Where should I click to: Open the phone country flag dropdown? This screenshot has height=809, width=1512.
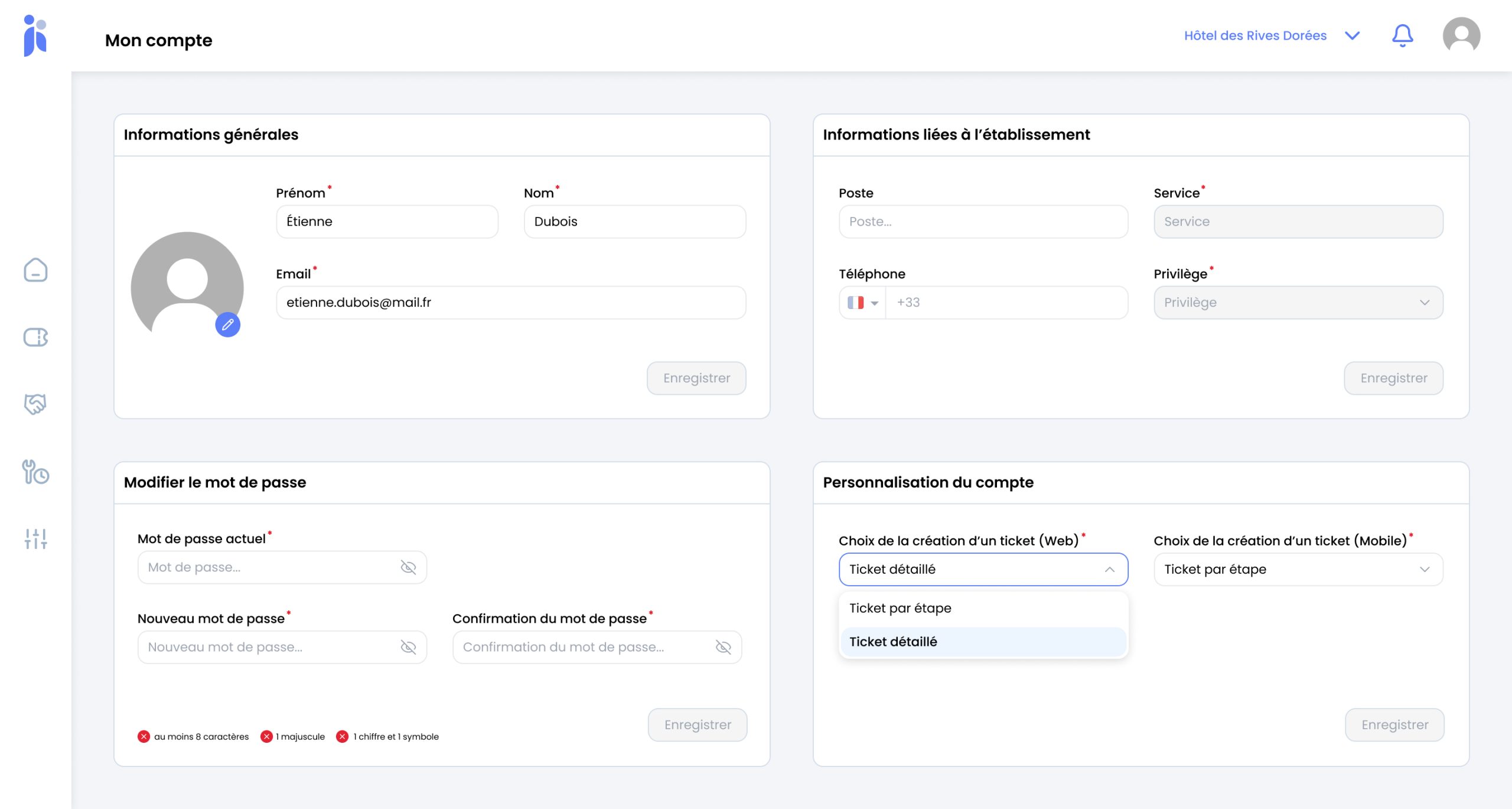tap(862, 303)
